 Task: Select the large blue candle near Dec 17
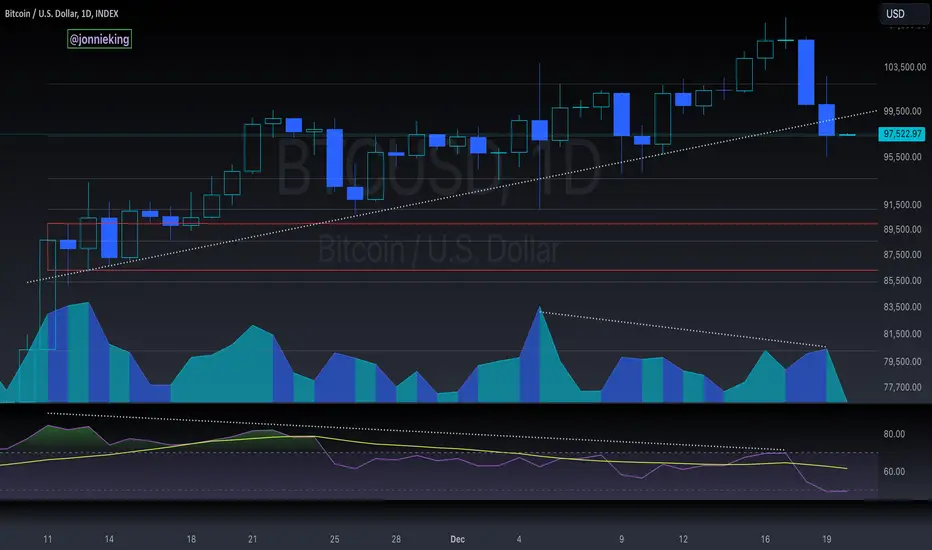806,72
